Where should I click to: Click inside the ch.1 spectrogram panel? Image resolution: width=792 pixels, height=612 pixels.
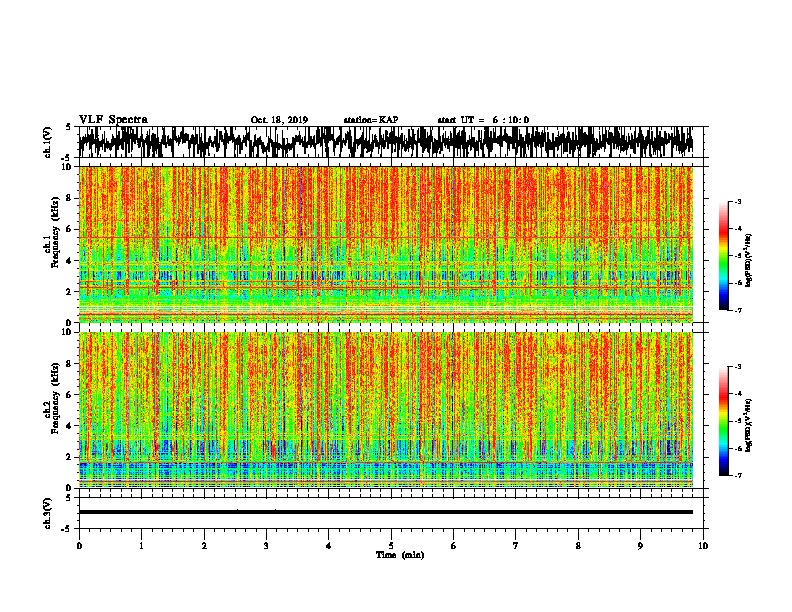coord(386,244)
